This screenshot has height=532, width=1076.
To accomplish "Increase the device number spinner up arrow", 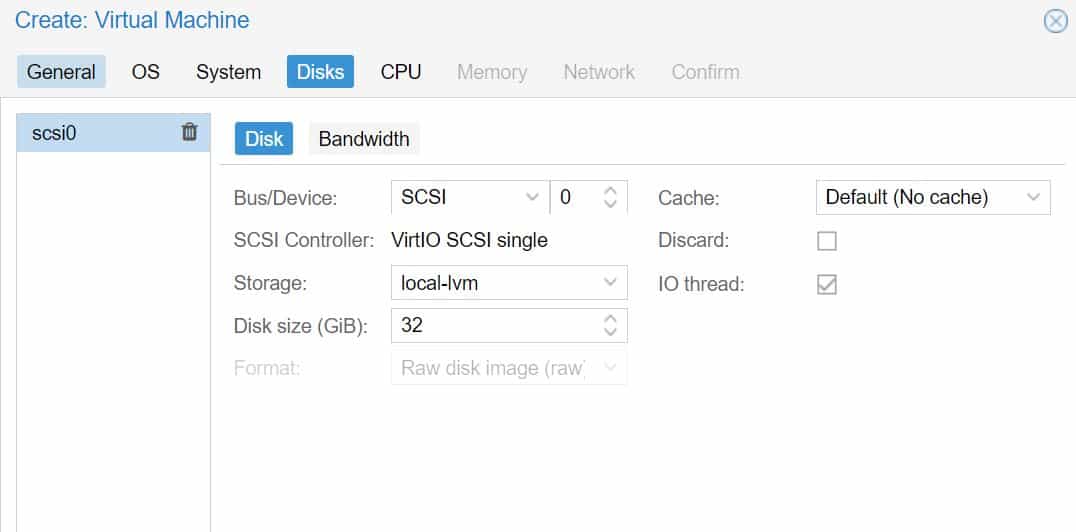I will [610, 191].
